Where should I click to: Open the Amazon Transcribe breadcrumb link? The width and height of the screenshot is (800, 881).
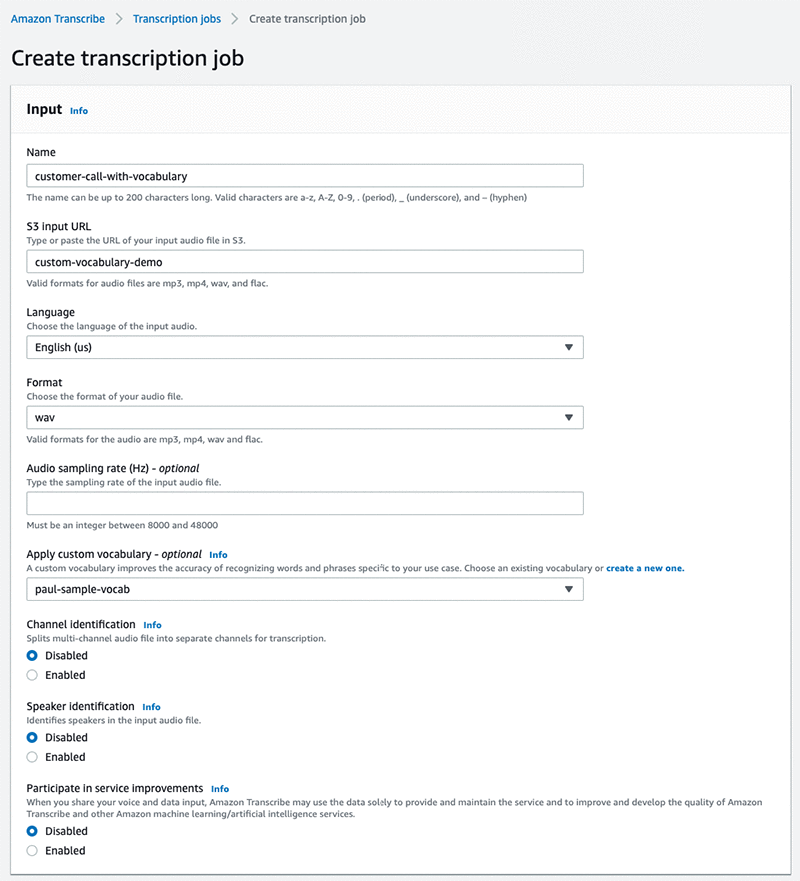(58, 19)
